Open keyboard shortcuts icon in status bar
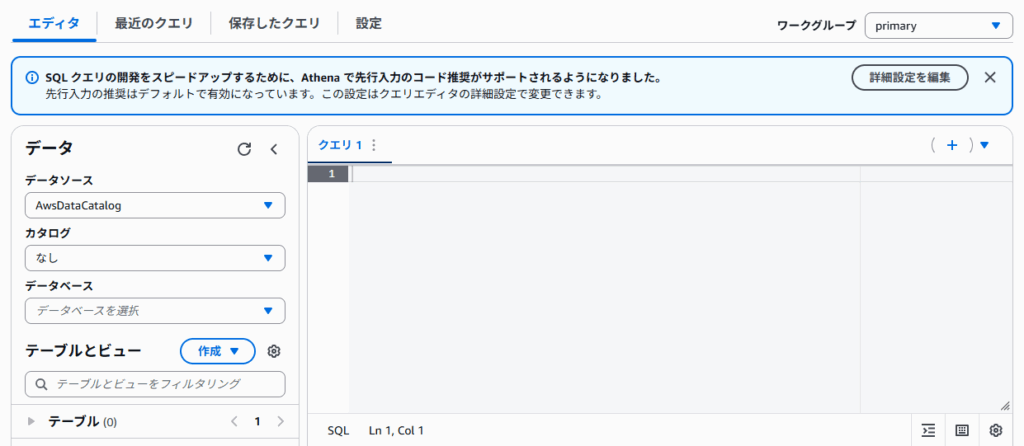 (962, 430)
